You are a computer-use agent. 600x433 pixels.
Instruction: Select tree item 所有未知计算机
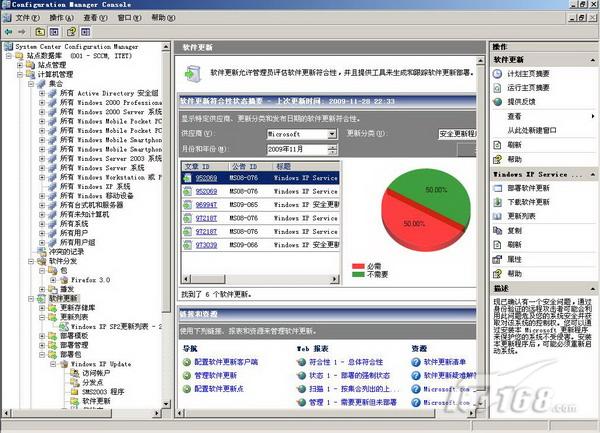tap(84, 215)
